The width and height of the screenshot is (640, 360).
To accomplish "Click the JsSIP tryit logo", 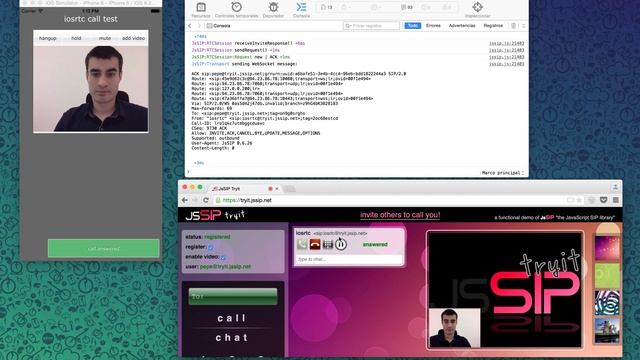I will (x=215, y=215).
